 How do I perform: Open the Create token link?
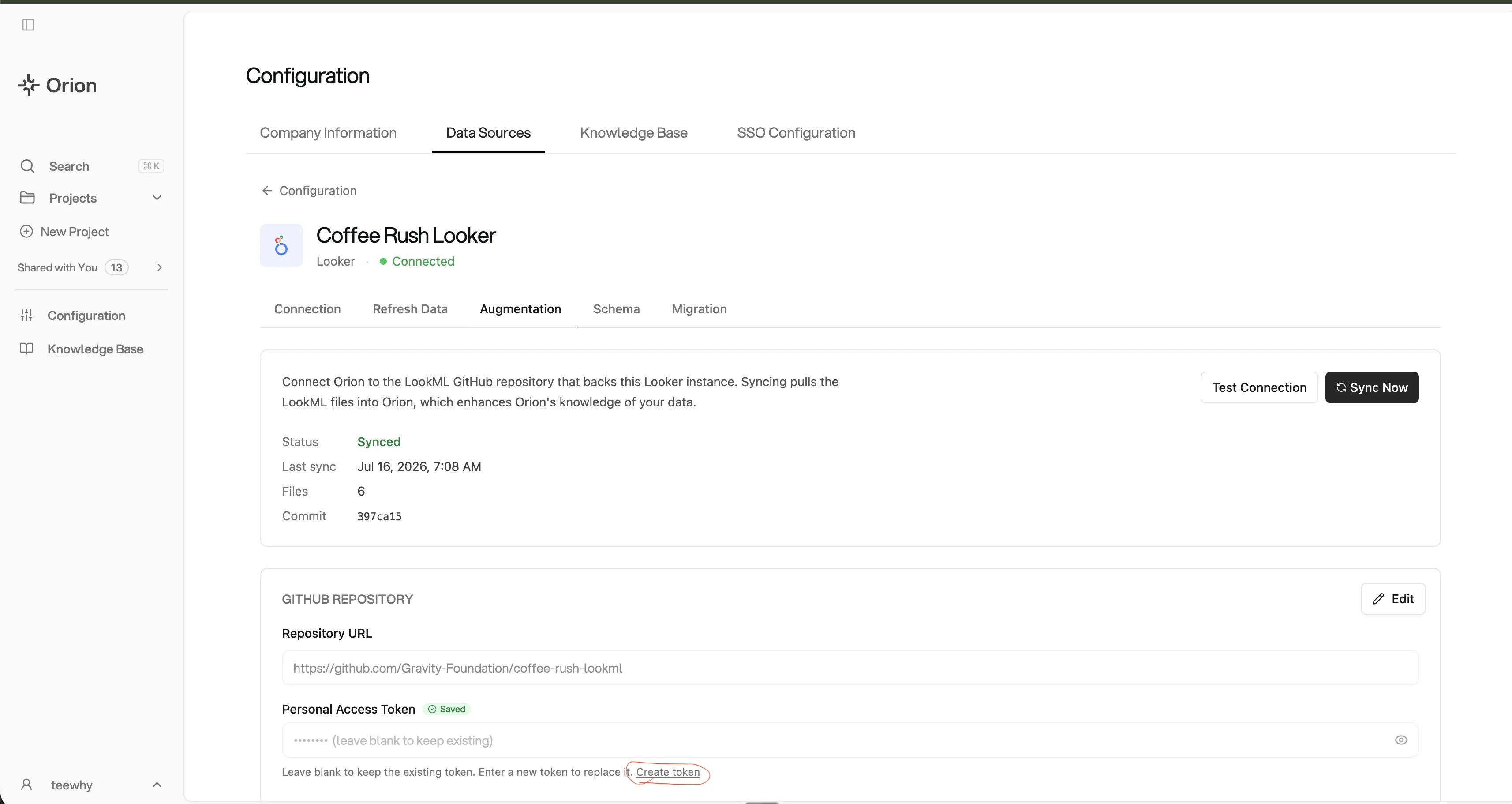point(668,772)
